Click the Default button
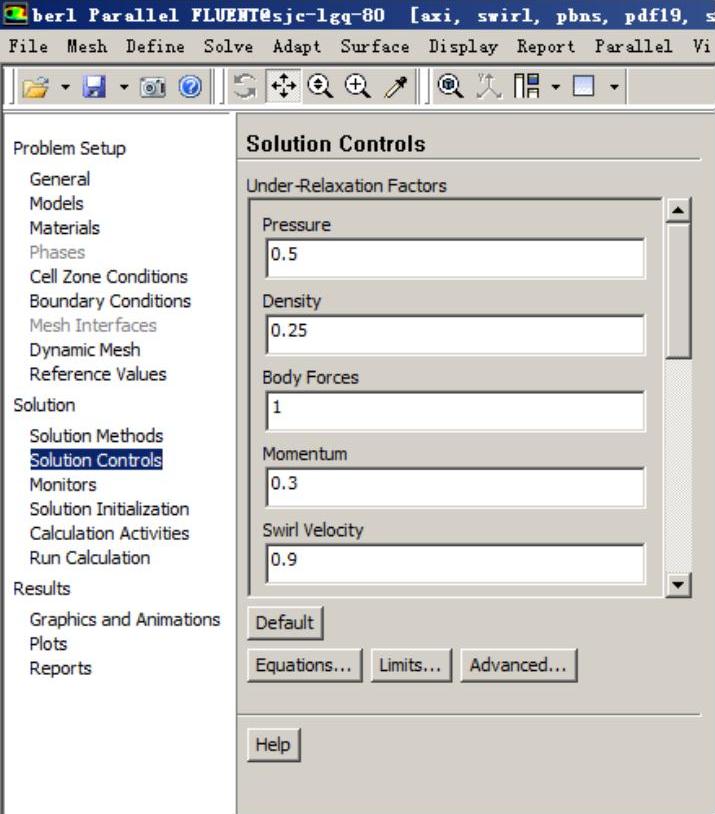The width and height of the screenshot is (715, 814). click(x=285, y=623)
